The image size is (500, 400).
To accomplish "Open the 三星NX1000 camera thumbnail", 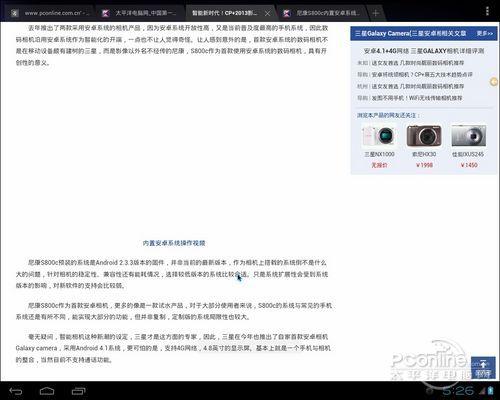I will 379,136.
